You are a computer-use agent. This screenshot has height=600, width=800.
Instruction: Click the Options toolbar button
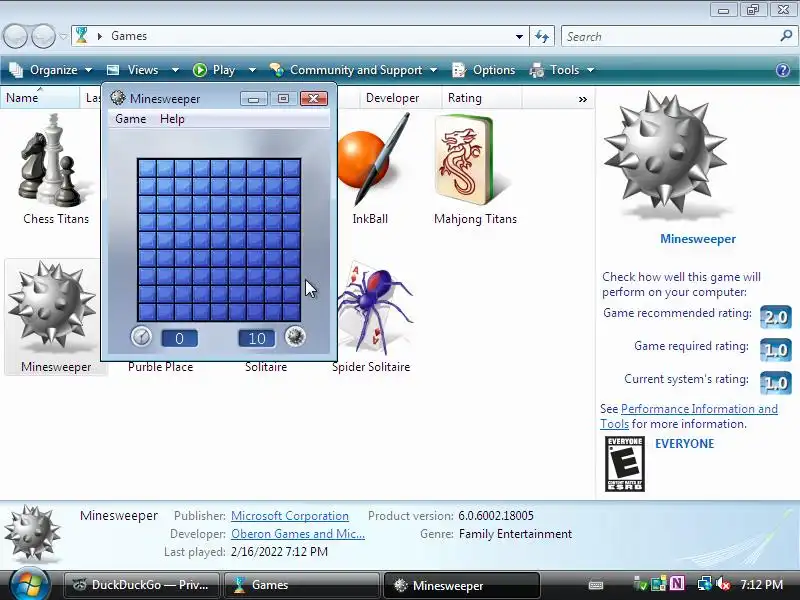coord(484,70)
